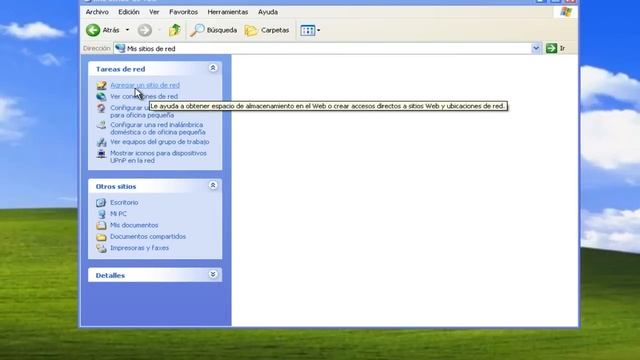Click the Agregar un sitio de red icon
The width and height of the screenshot is (640, 360).
(101, 85)
